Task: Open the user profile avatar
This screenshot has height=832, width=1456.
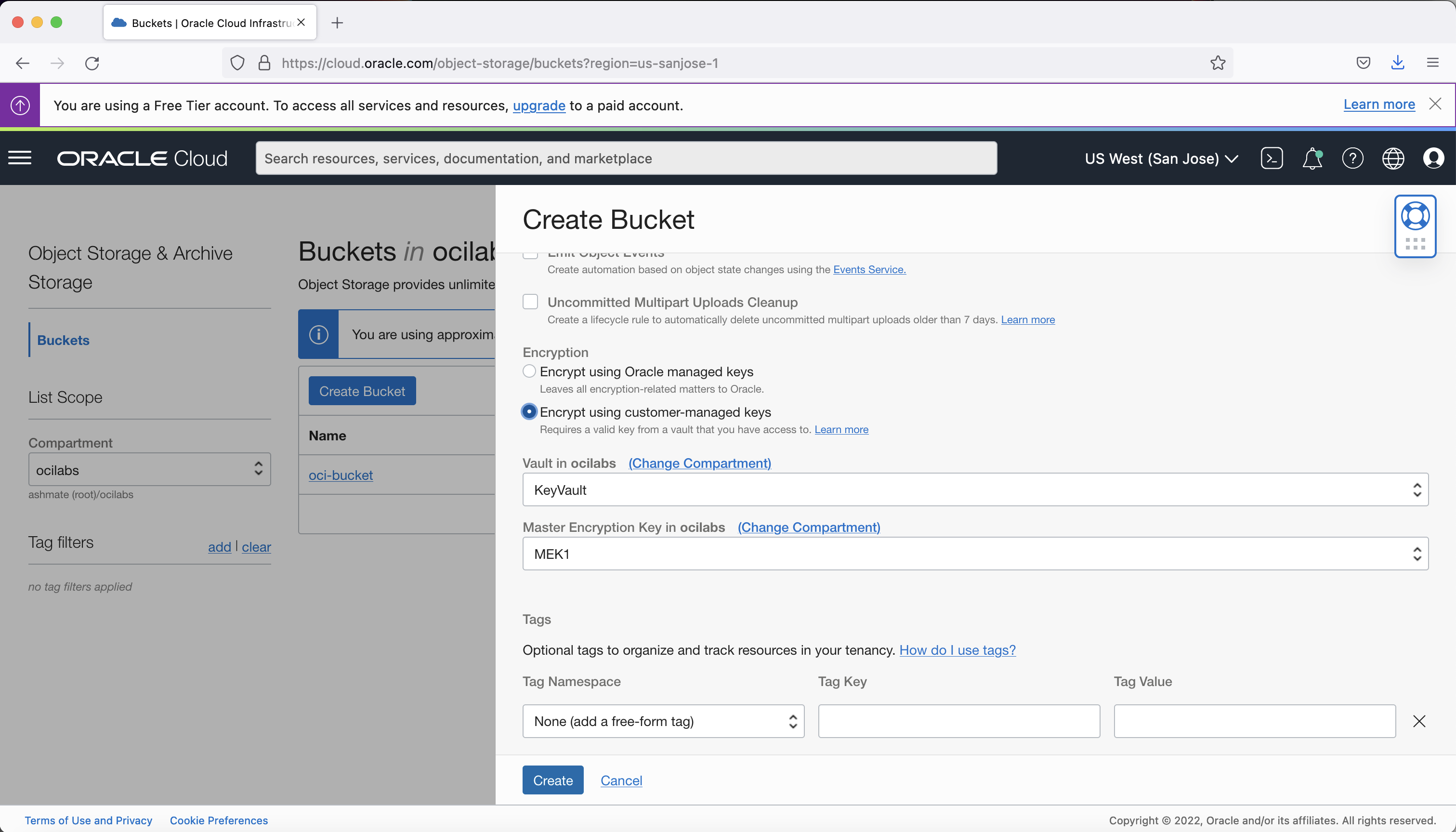Action: coord(1434,158)
